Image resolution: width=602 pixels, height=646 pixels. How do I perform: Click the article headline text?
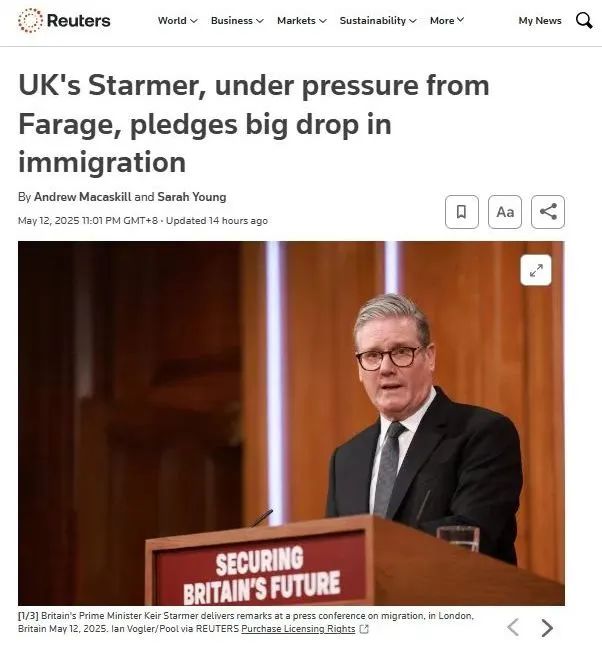[254, 124]
